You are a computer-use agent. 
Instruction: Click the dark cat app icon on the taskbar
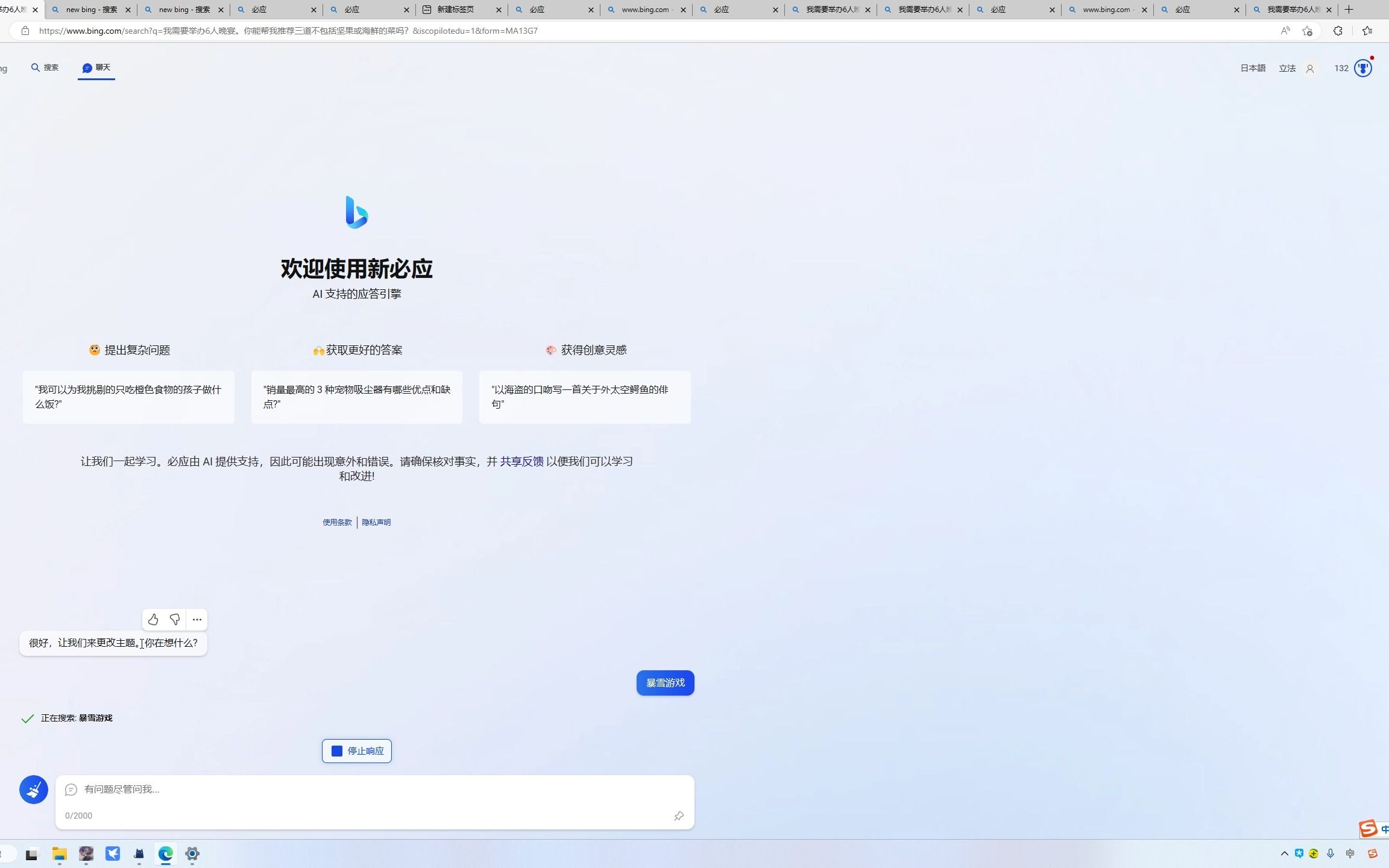pyautogui.click(x=139, y=854)
